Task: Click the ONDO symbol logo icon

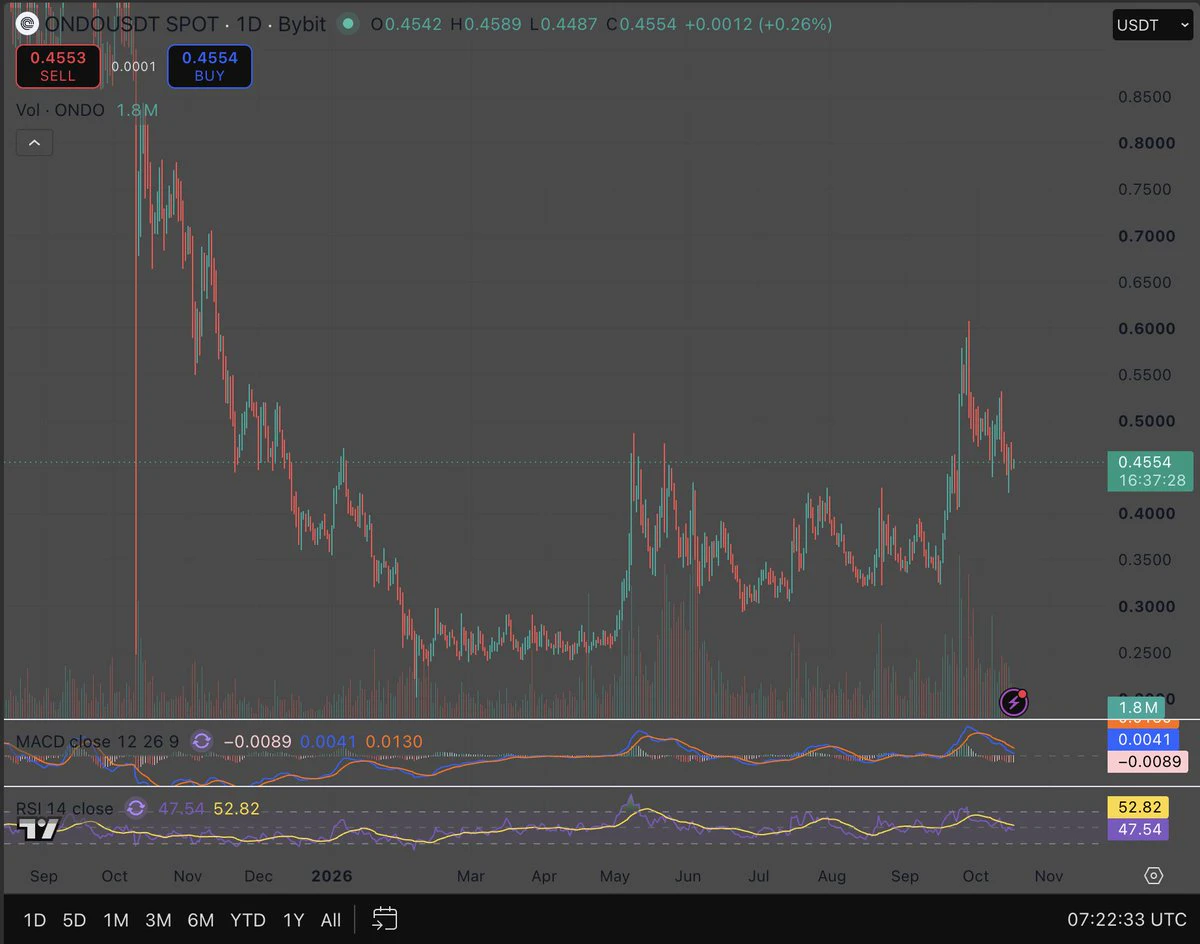Action: (x=27, y=23)
